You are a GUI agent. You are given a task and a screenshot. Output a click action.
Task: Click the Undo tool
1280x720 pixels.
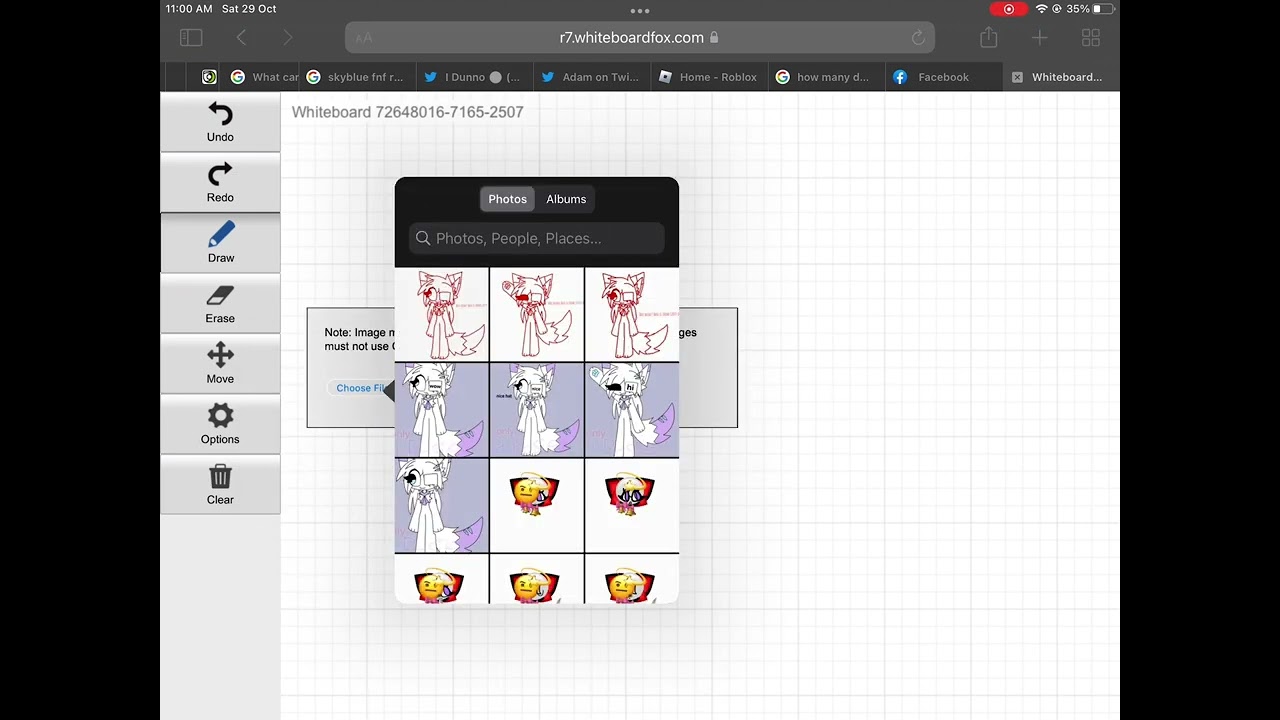pyautogui.click(x=220, y=122)
